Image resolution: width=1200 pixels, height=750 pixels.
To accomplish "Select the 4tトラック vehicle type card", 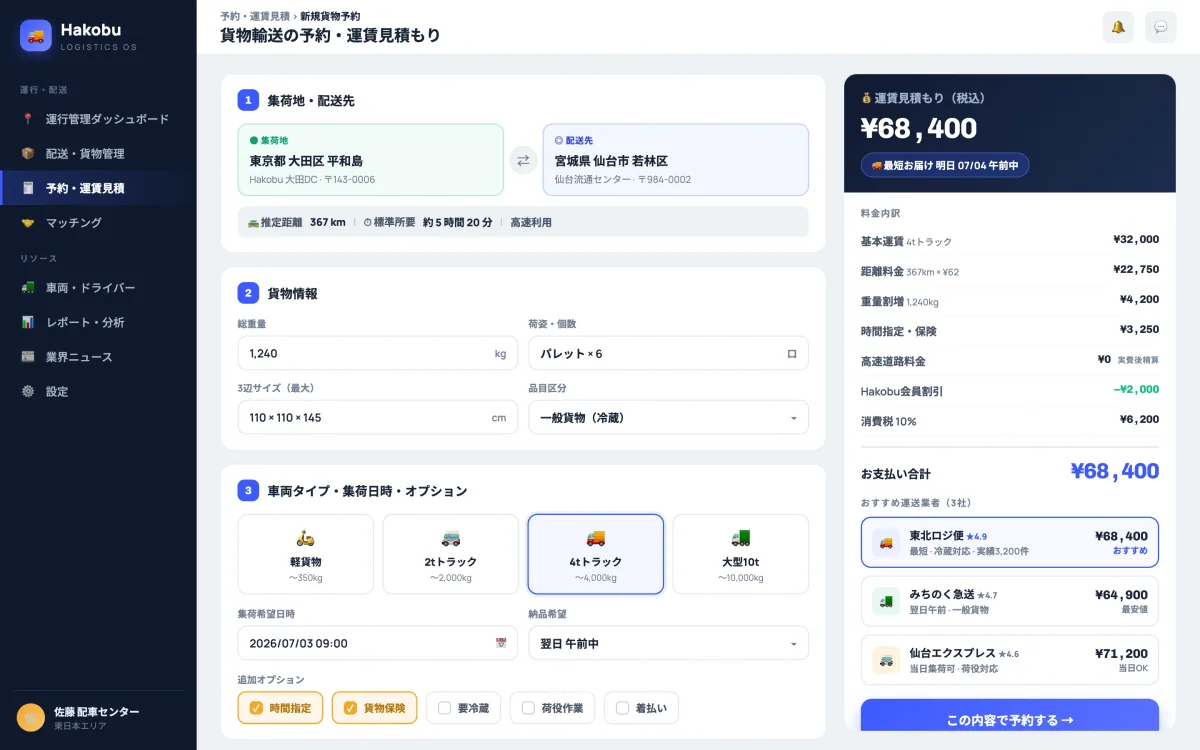I will 596,554.
